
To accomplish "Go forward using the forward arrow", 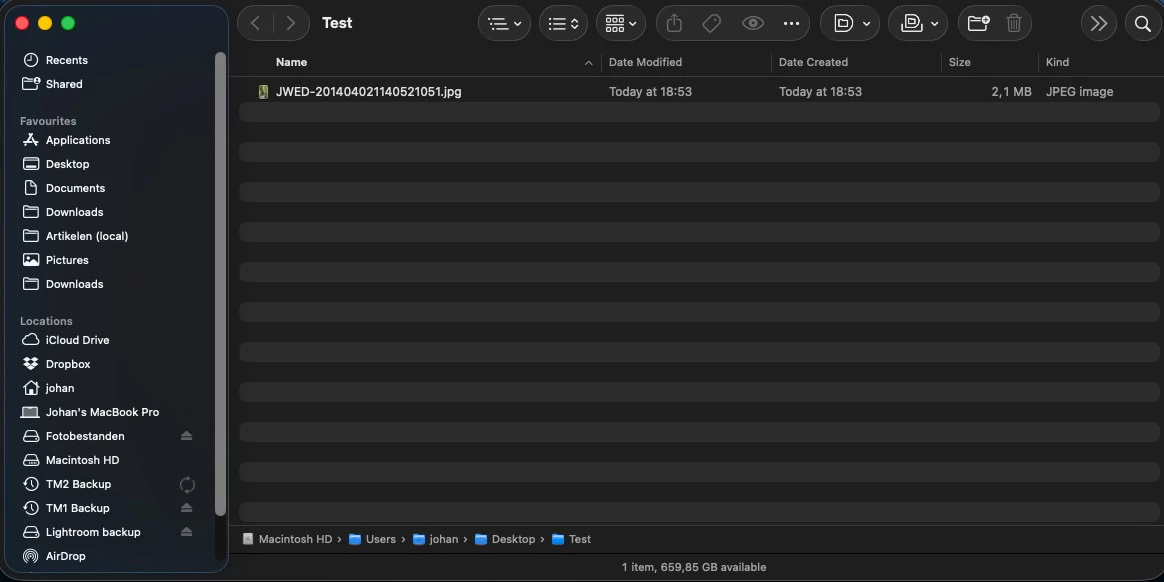I will [290, 23].
